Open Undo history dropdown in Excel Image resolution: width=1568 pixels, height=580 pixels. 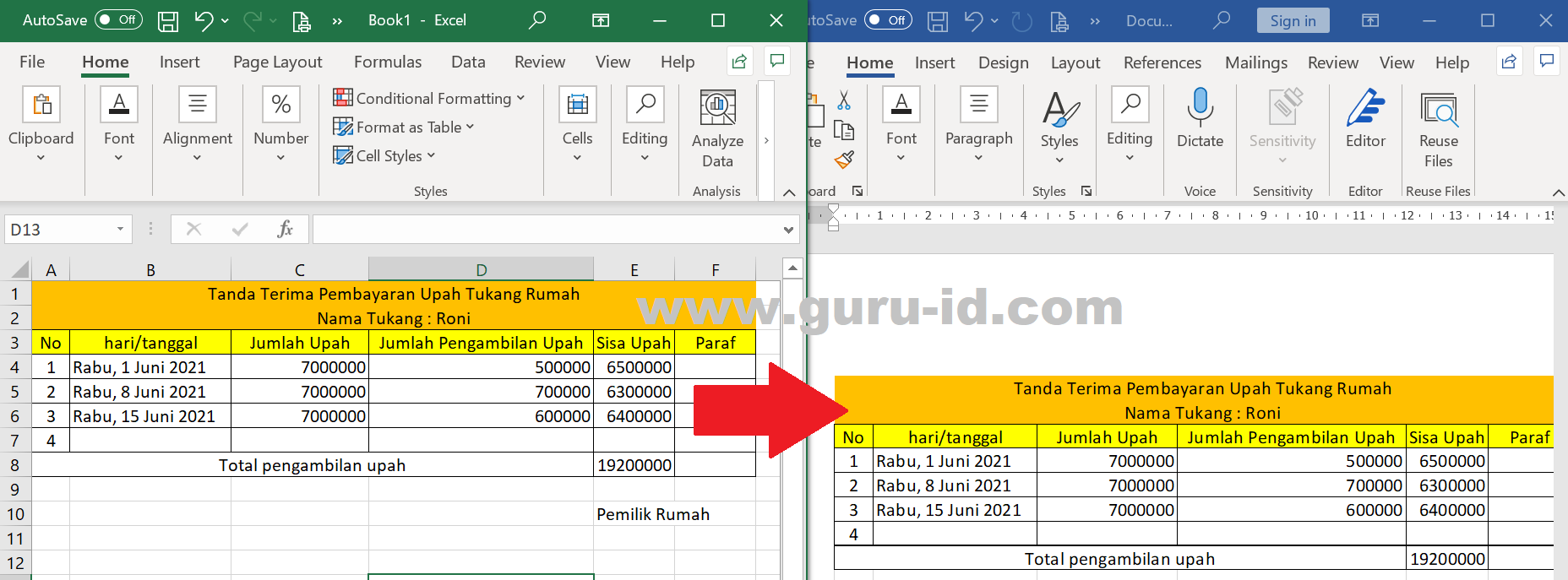(225, 20)
